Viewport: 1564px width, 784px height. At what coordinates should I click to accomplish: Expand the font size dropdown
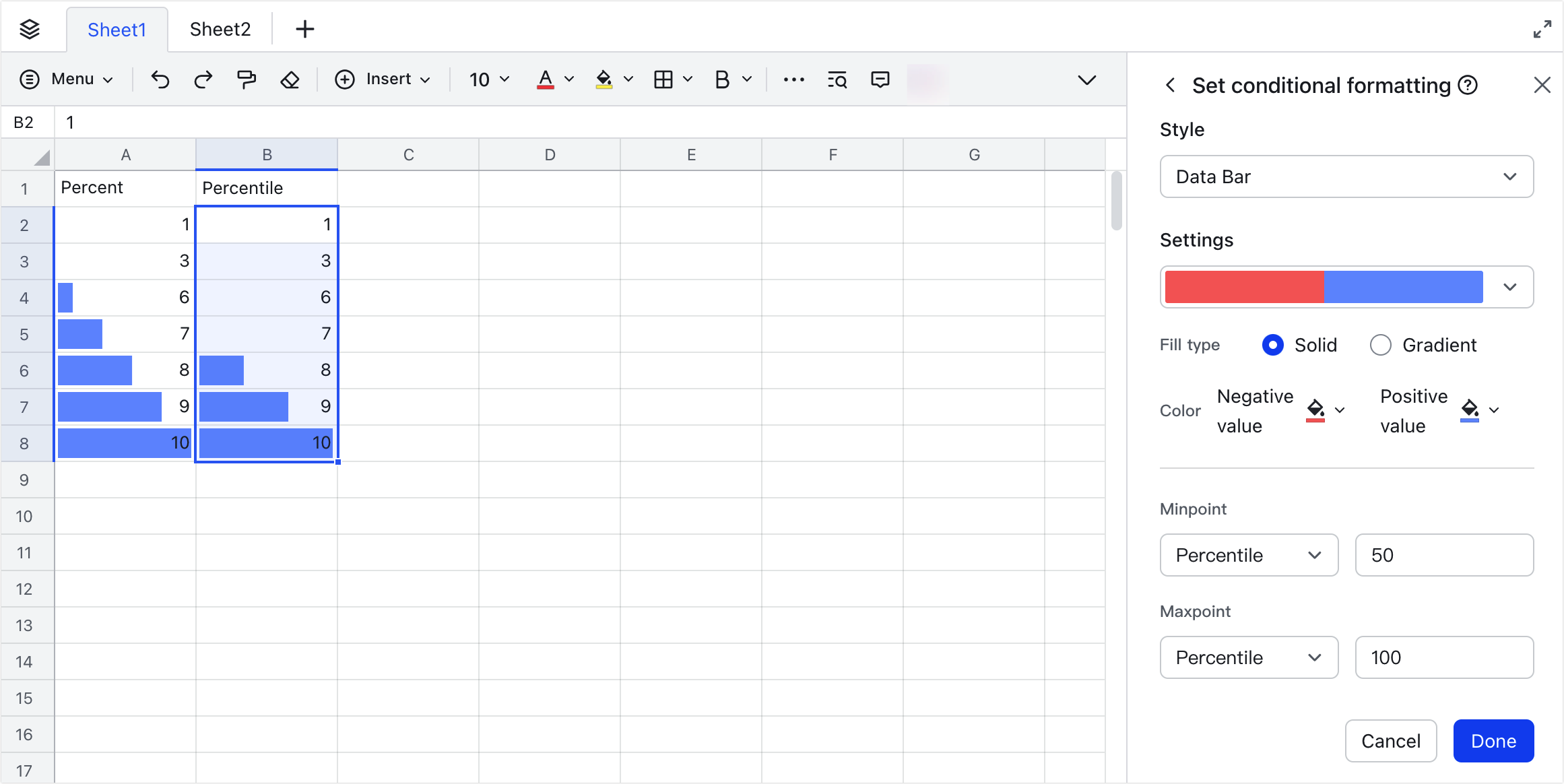pos(488,79)
